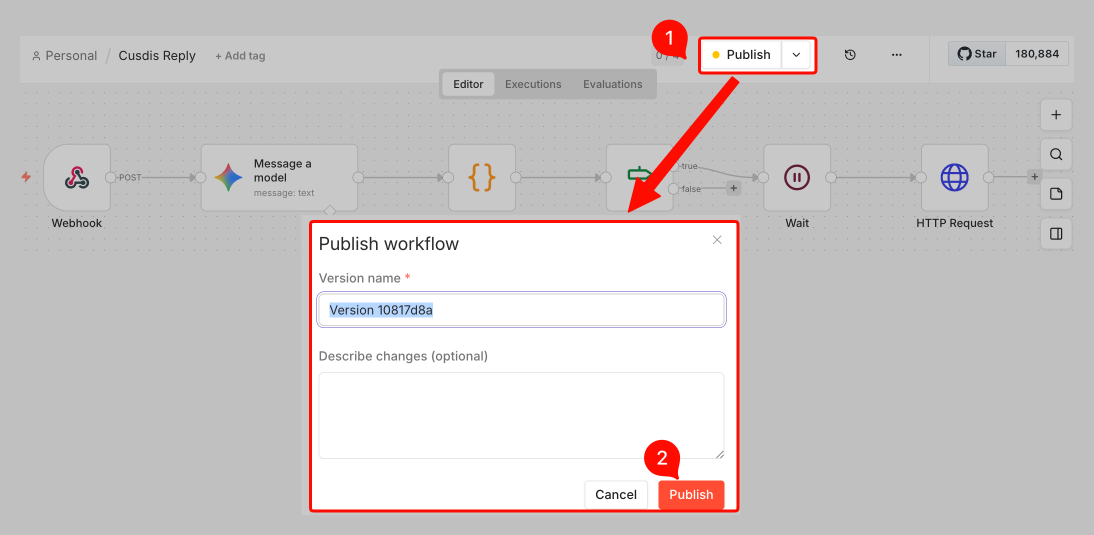Click the Code node with curly braces

coord(482,178)
